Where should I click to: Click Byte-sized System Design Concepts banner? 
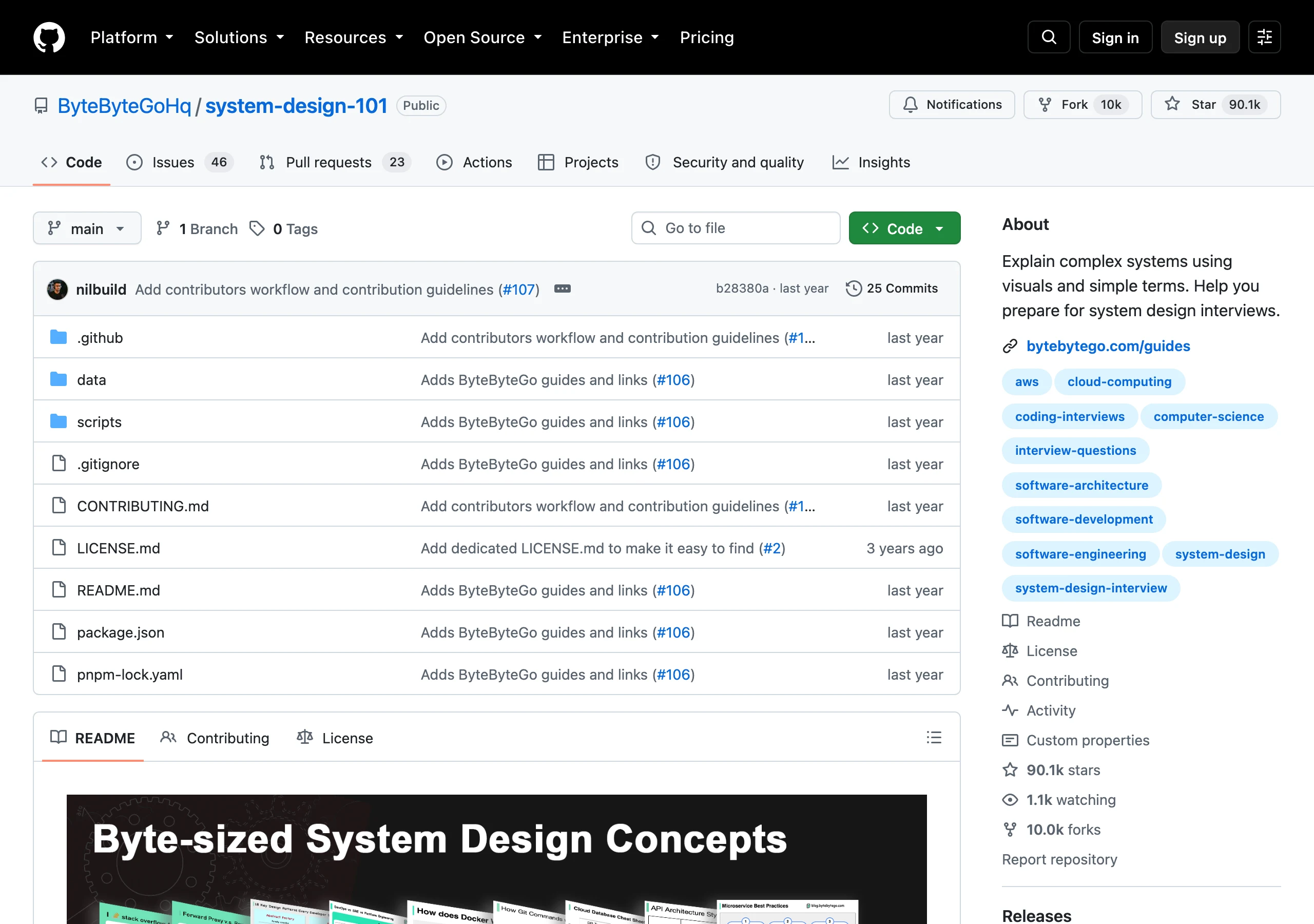[x=497, y=859]
